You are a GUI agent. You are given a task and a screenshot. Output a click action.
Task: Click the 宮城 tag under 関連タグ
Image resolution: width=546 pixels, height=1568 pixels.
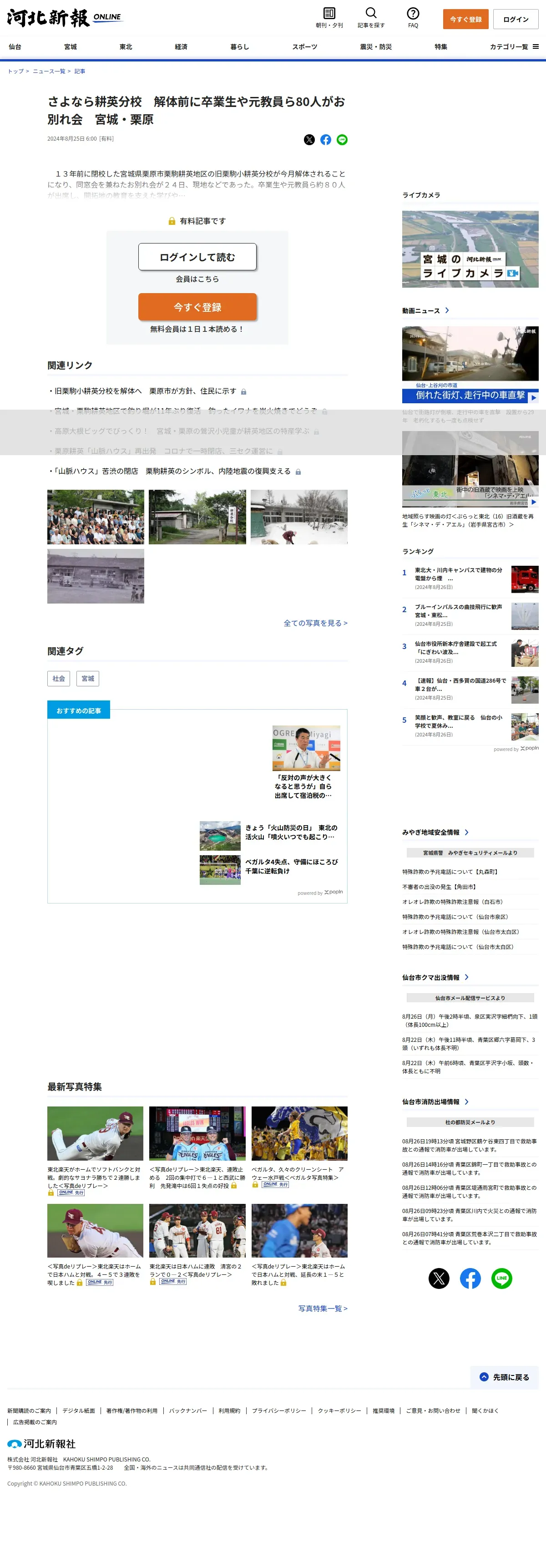tap(88, 679)
